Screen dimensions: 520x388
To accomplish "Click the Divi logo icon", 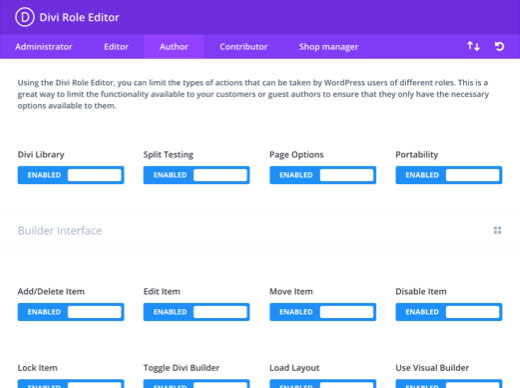I will point(25,17).
